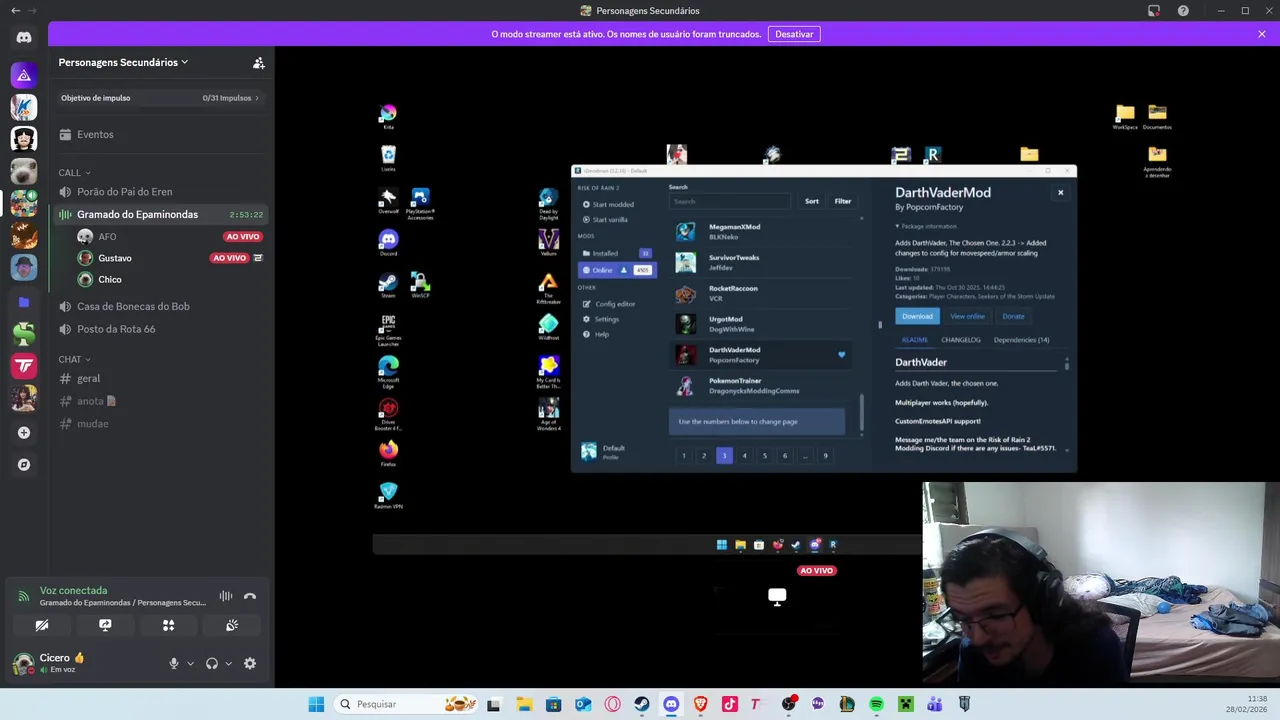This screenshot has width=1280, height=720.
Task: Toggle the camera on/off button
Action: [x=42, y=625]
